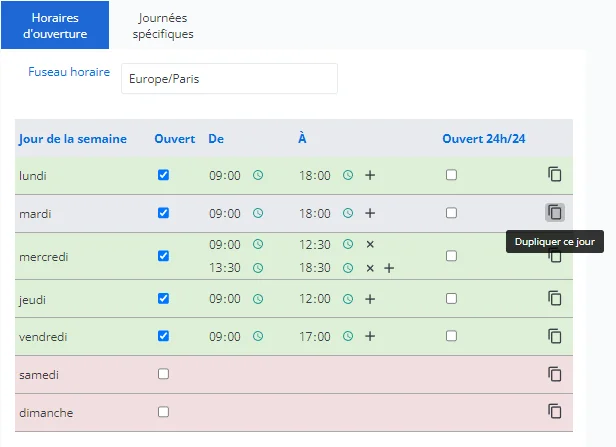Select the Horaires d'ouverture tab
The image size is (616, 447).
(55, 26)
